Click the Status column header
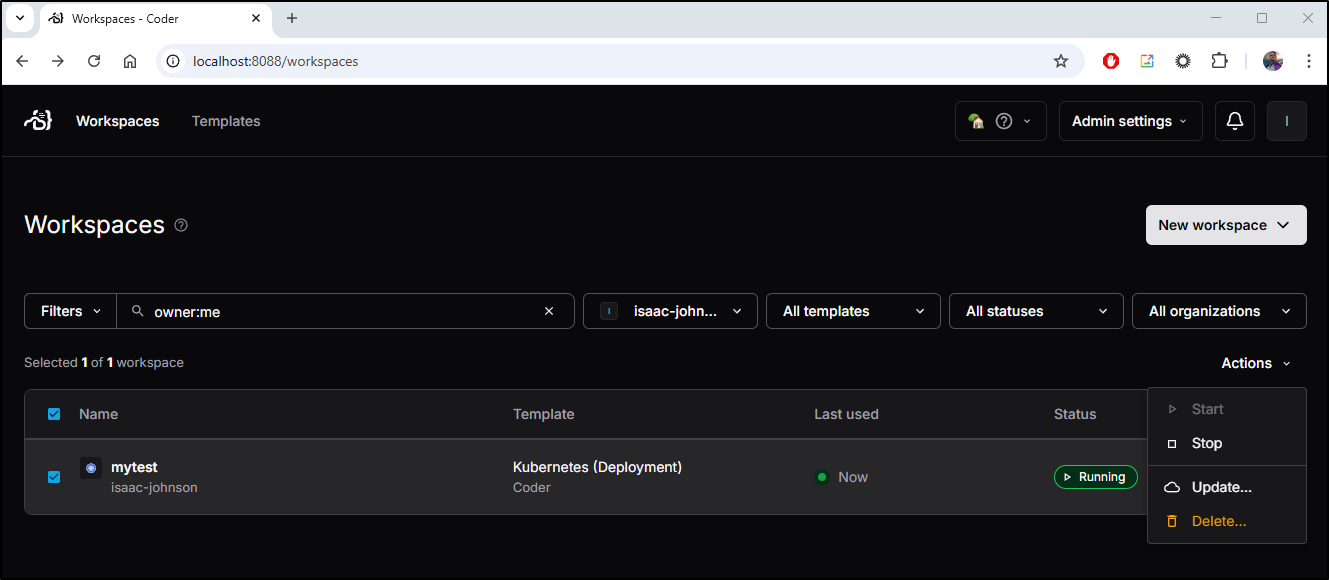Image resolution: width=1329 pixels, height=580 pixels. coord(1075,414)
